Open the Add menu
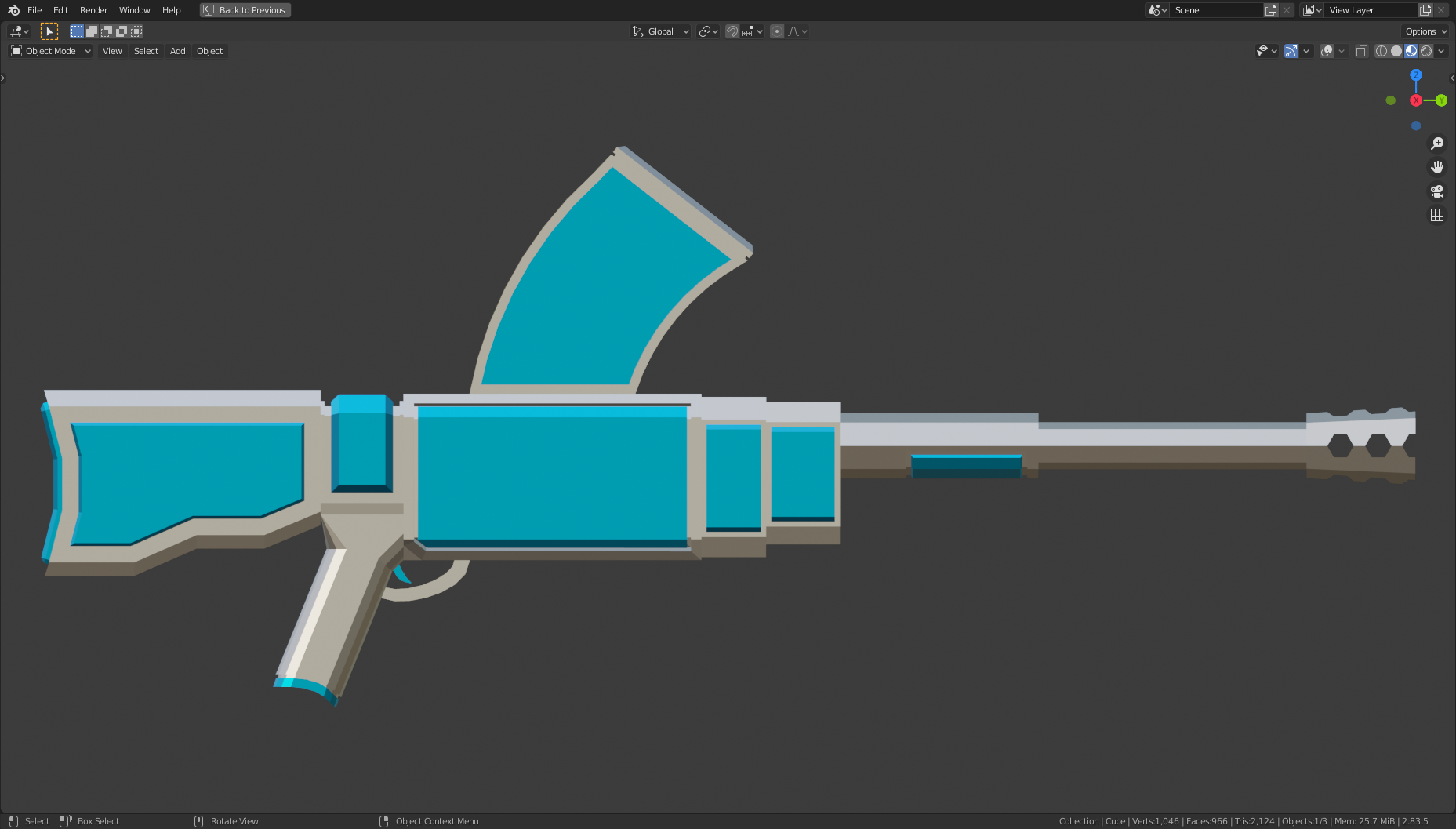 tap(177, 51)
